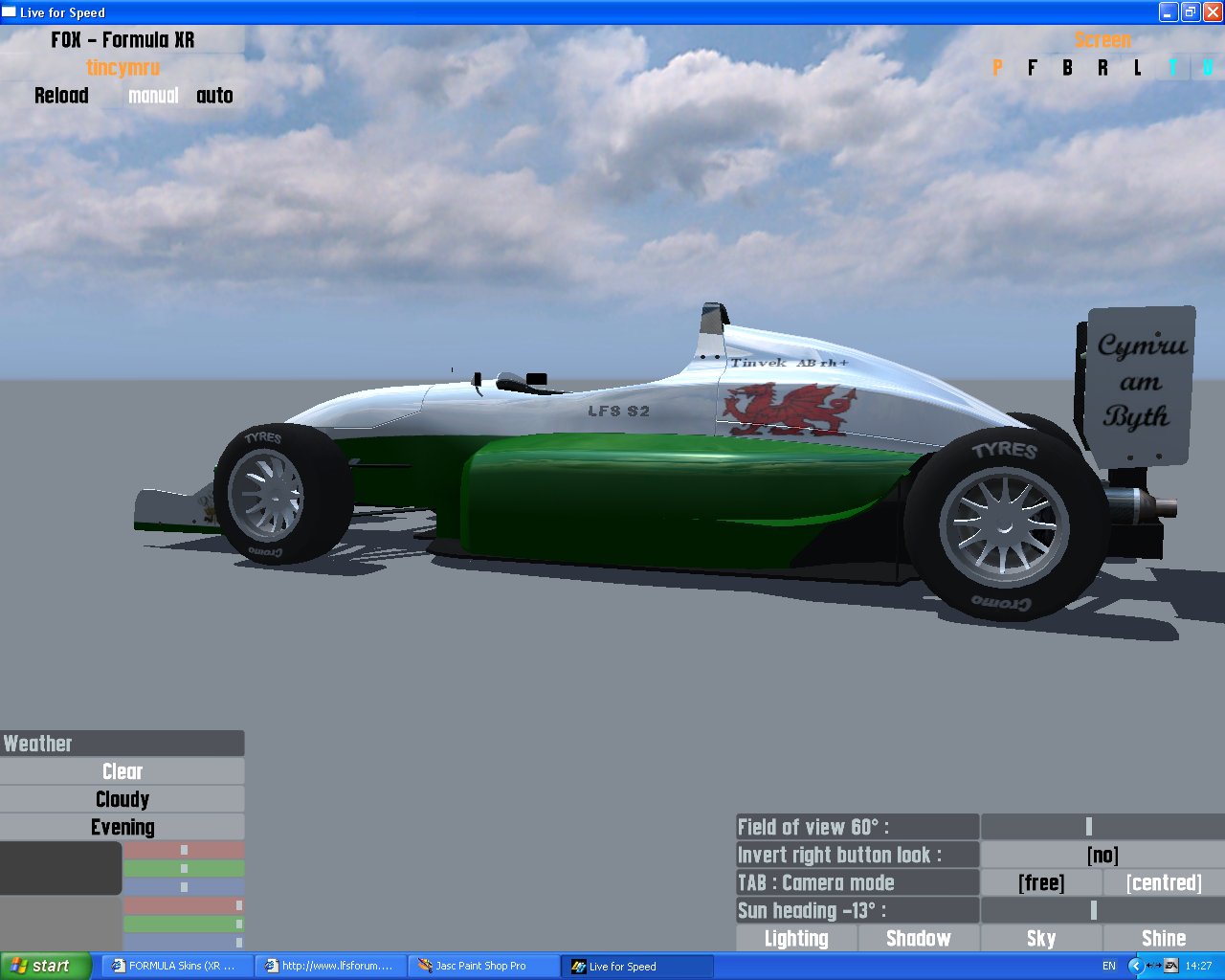Click the 14:27 system clock
Screen dimensions: 1225x980
point(1198,966)
